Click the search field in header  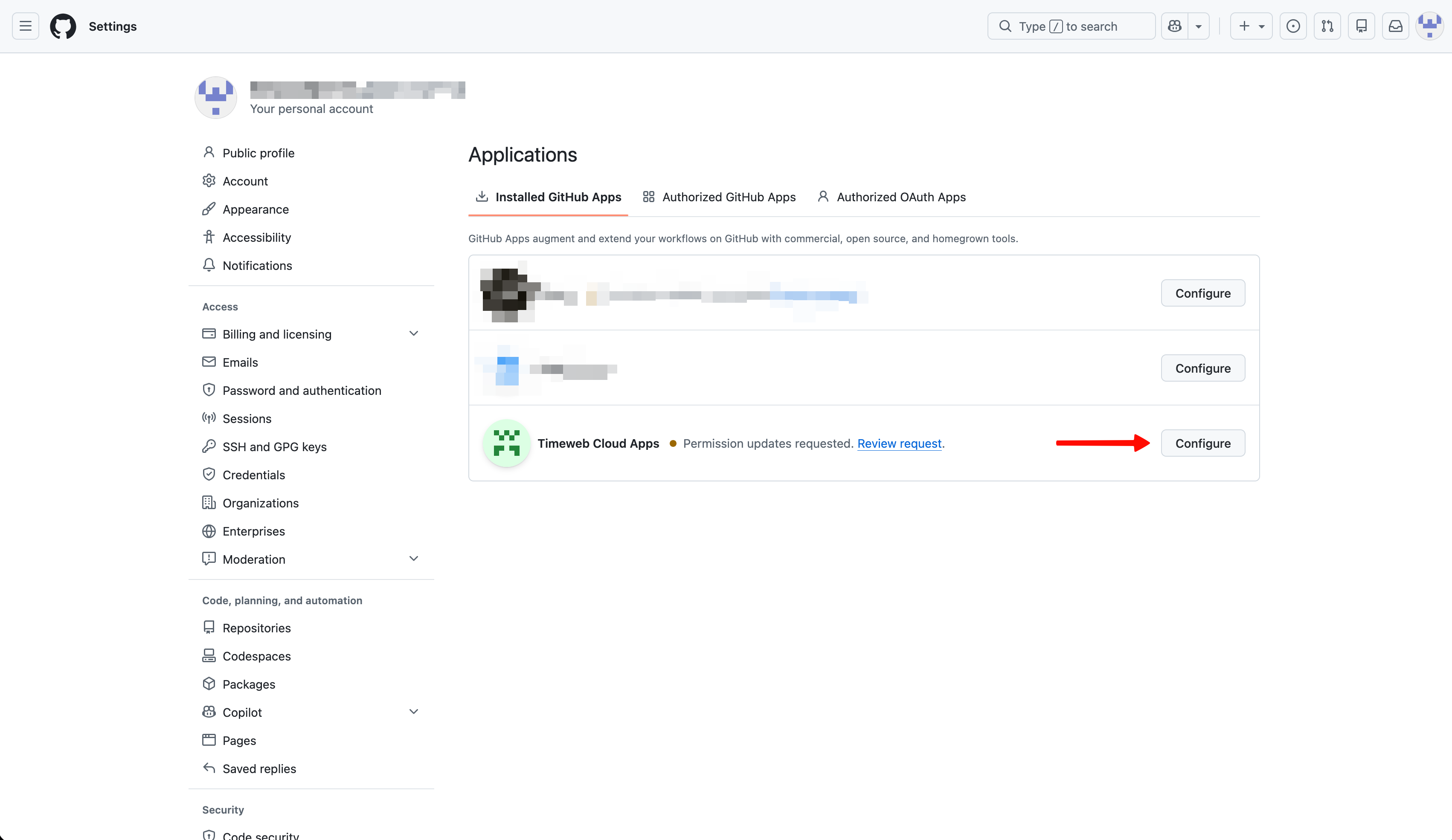(1071, 26)
